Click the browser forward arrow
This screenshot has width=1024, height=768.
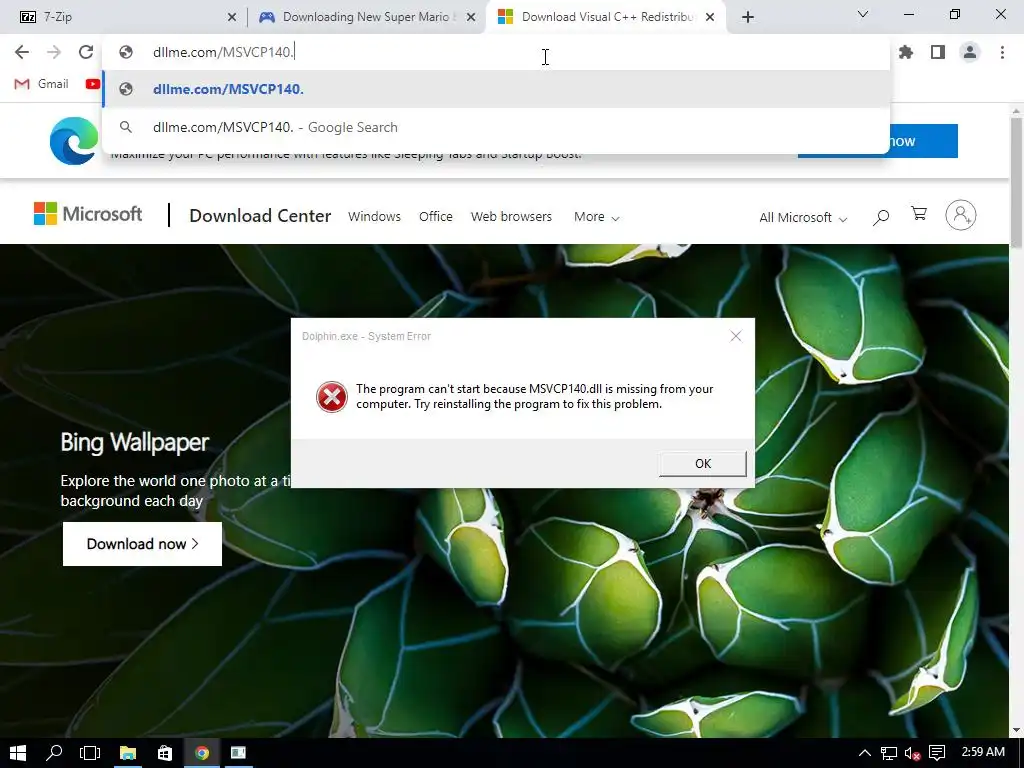click(x=54, y=52)
